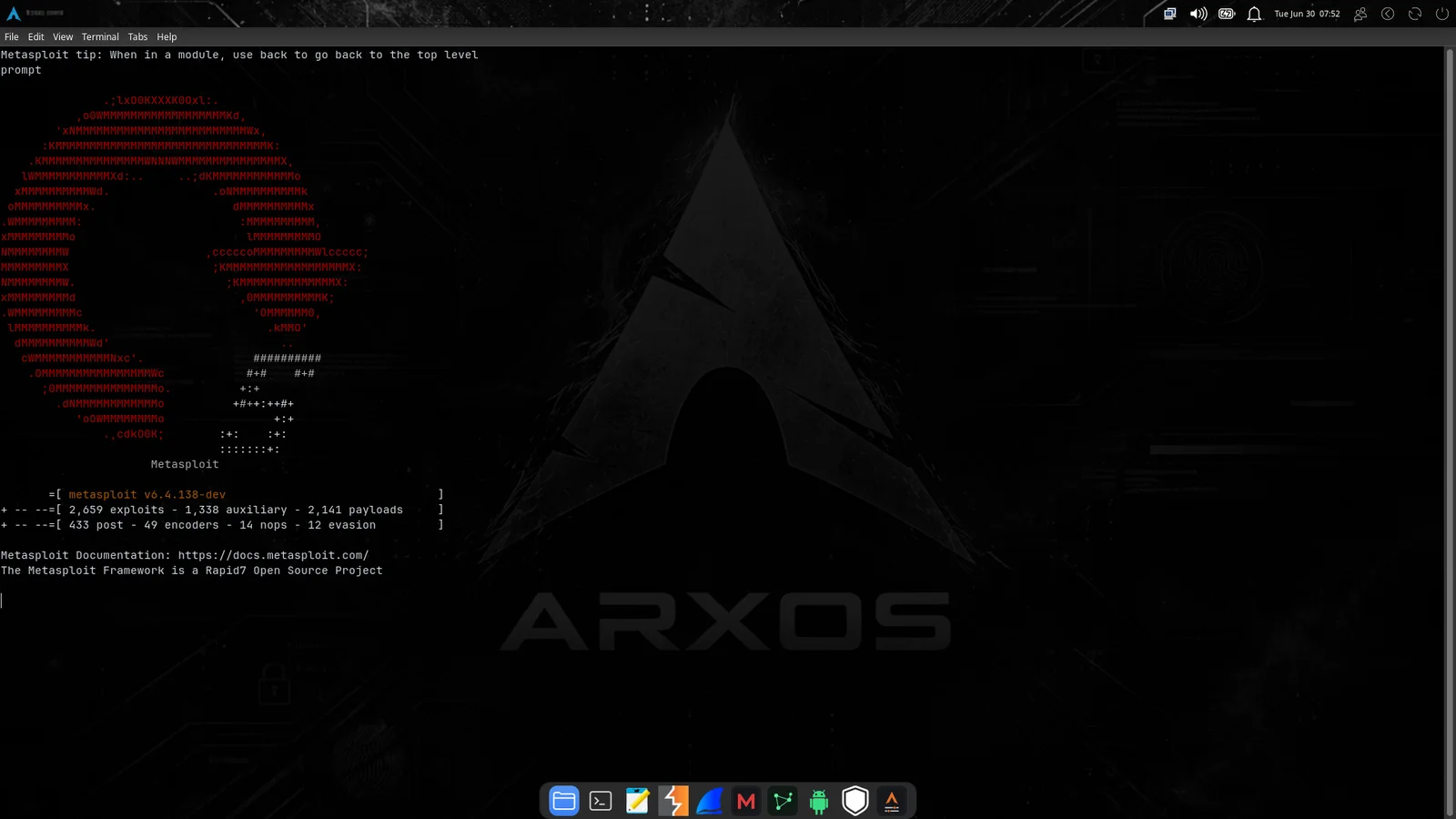The height and width of the screenshot is (819, 1456).
Task: Open the View menu
Action: (x=63, y=37)
